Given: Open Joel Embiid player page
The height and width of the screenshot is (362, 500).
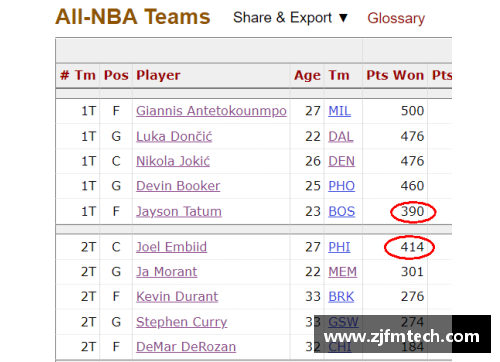Looking at the screenshot, I should tap(171, 247).
